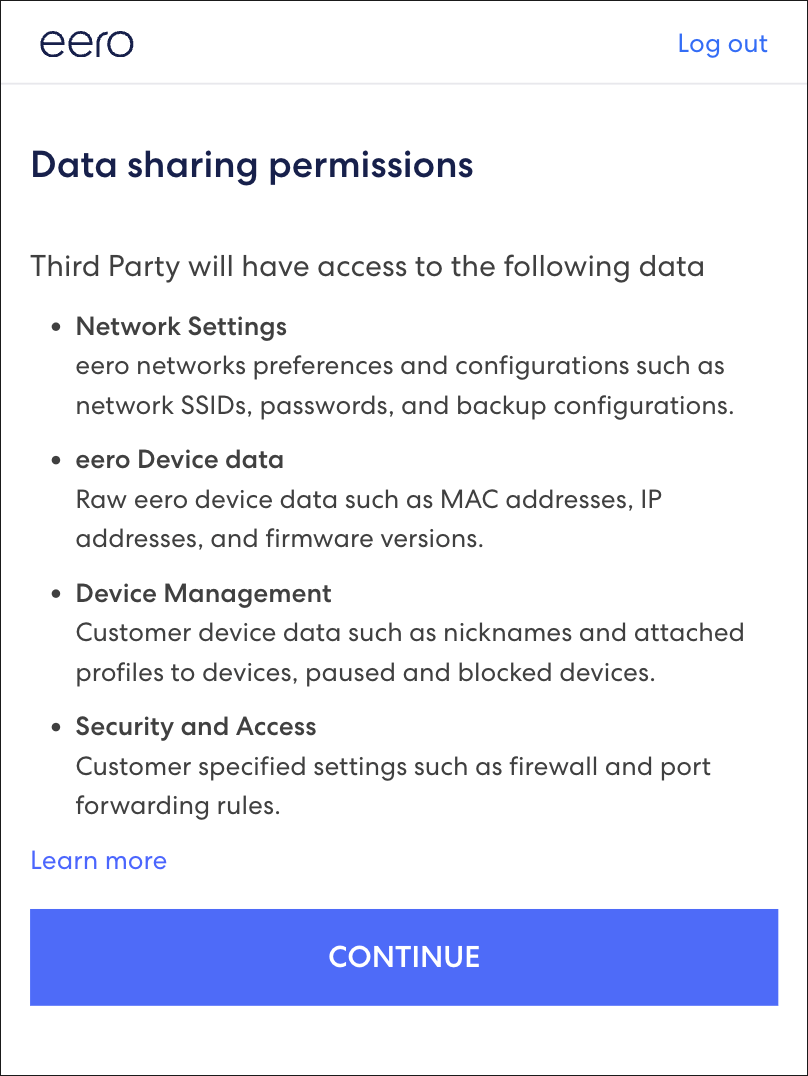Click the eero logo

click(85, 43)
